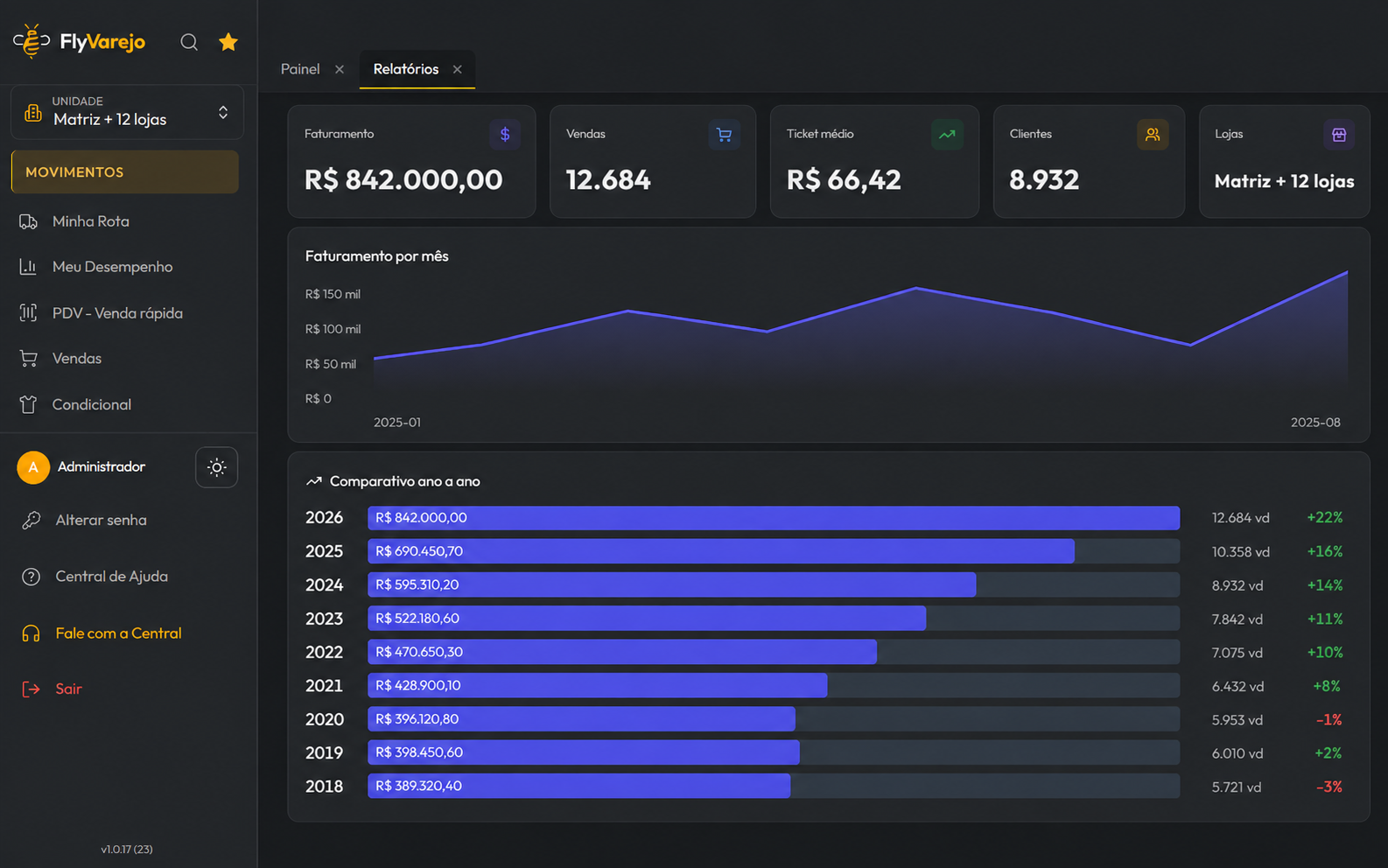
Task: Click the building icon beside Unidade
Action: [x=33, y=112]
